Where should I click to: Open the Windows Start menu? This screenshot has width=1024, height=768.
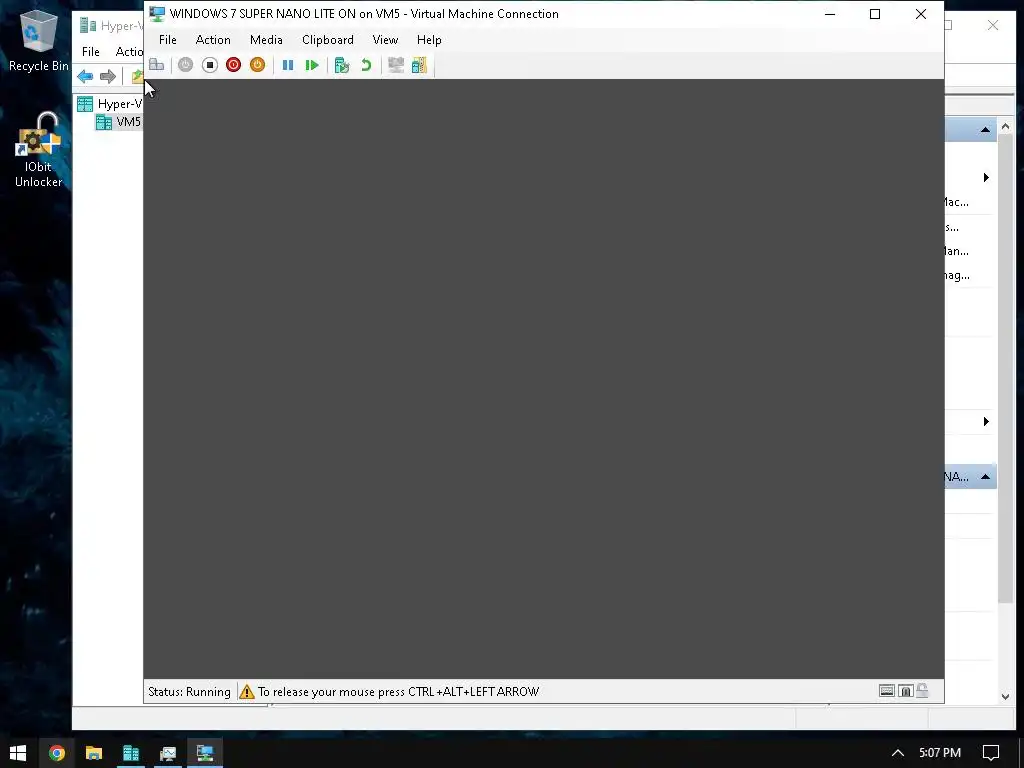(18, 753)
